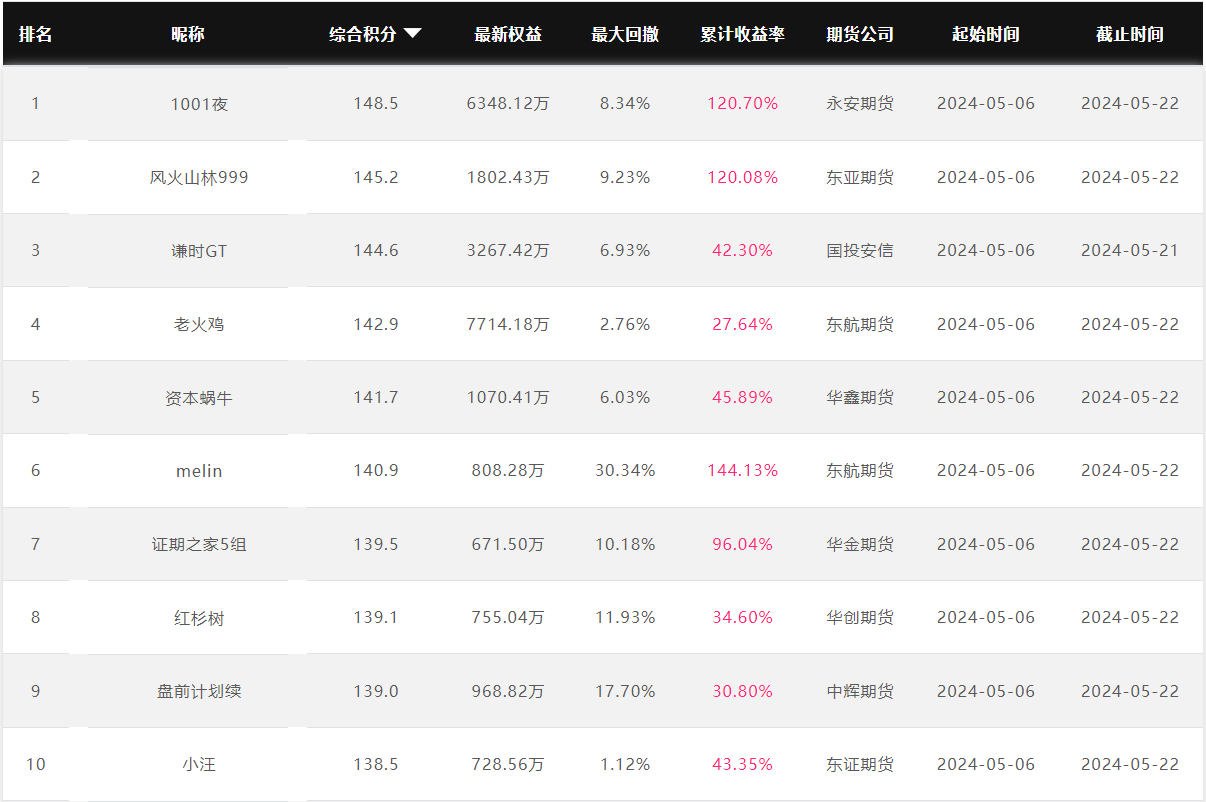The image size is (1206, 802).
Task: Select drawdown 8.34%
Action: (625, 103)
